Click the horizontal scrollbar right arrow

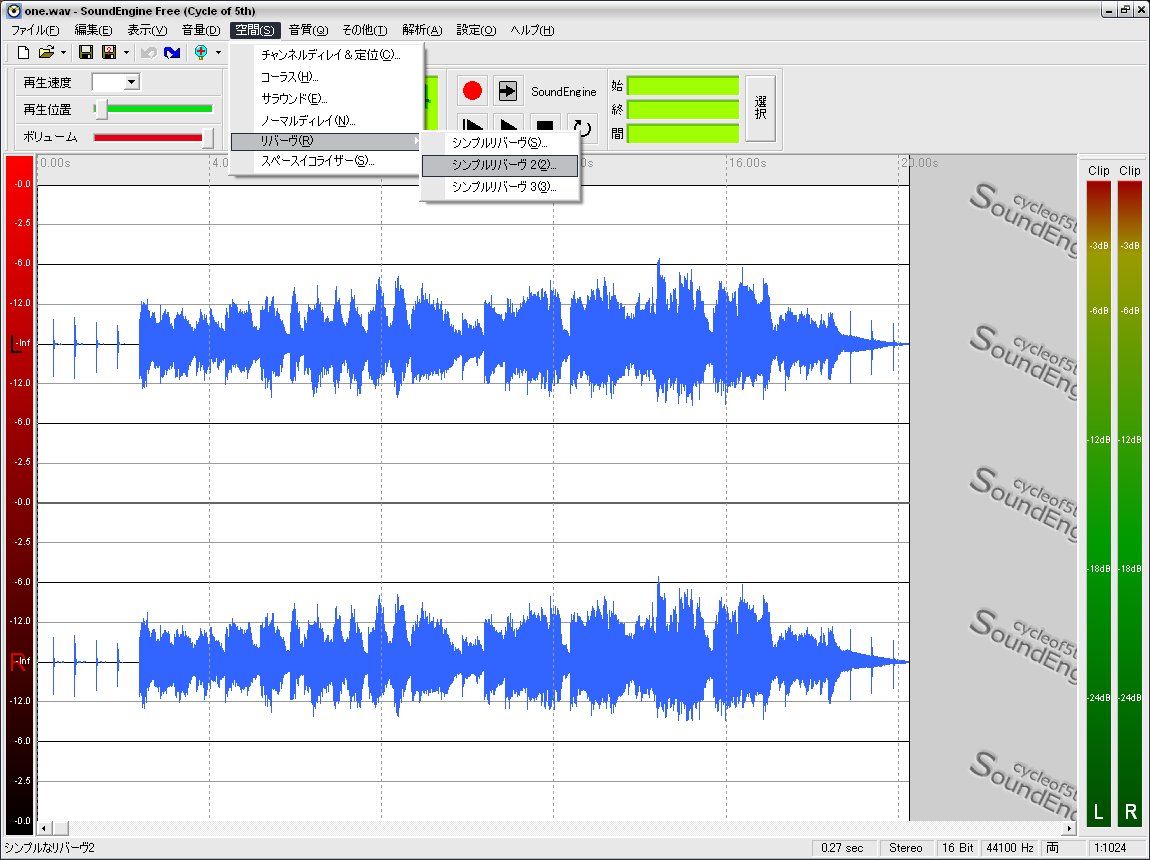(x=1069, y=828)
